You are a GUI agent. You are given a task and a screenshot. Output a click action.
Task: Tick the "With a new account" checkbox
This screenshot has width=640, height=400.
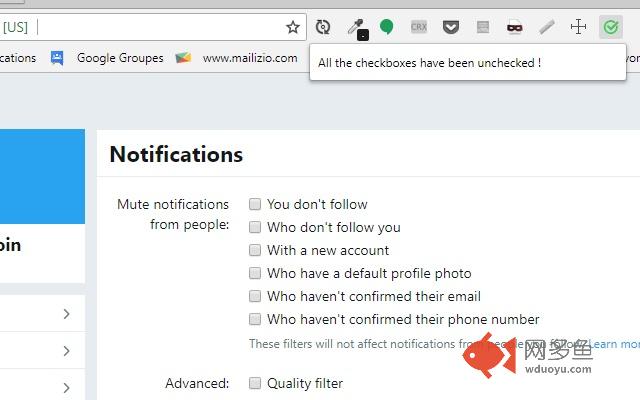pos(255,250)
